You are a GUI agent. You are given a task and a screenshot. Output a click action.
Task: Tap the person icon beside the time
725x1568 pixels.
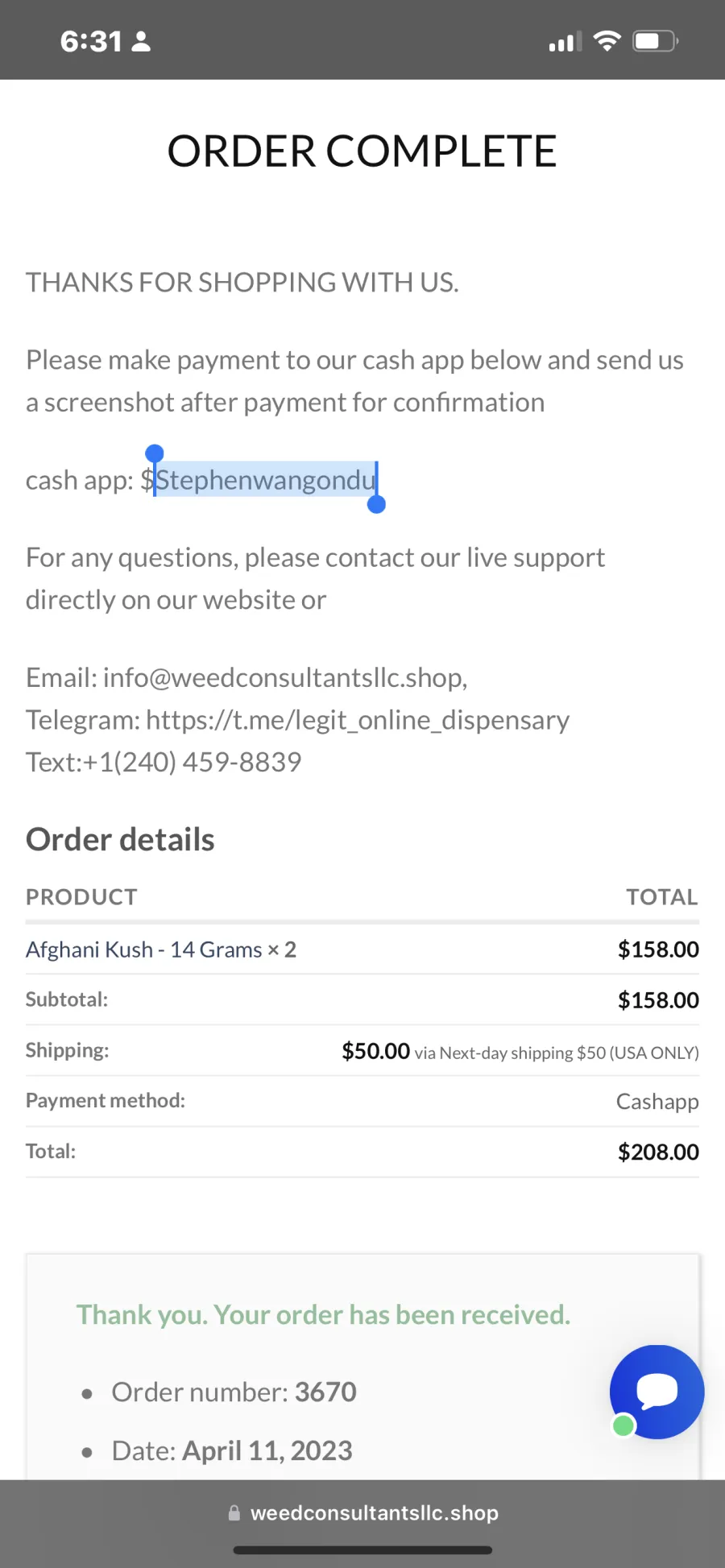tap(141, 41)
